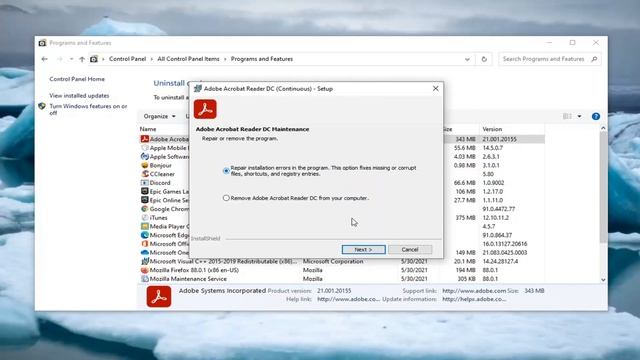Cancel the Adobe Reader Setup dialog

410,249
